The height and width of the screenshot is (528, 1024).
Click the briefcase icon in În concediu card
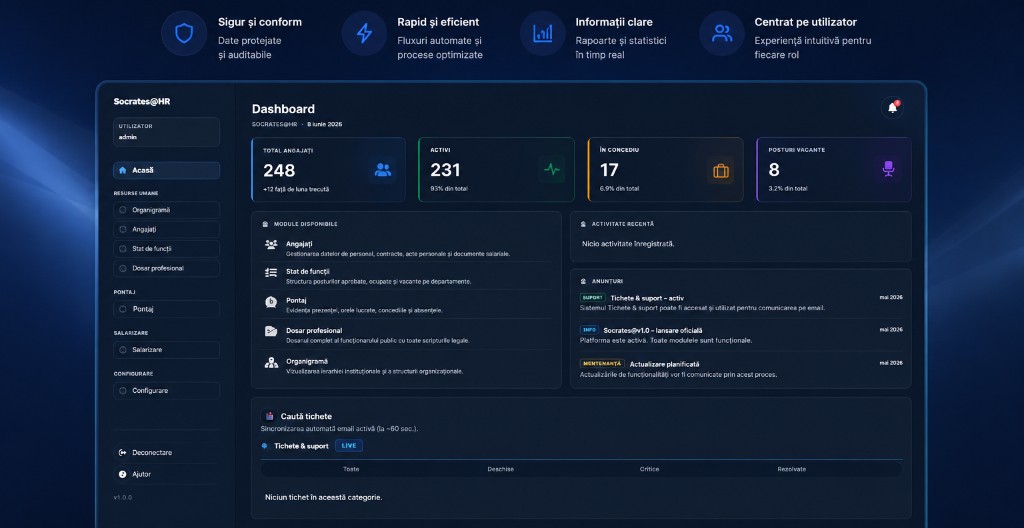[x=720, y=171]
